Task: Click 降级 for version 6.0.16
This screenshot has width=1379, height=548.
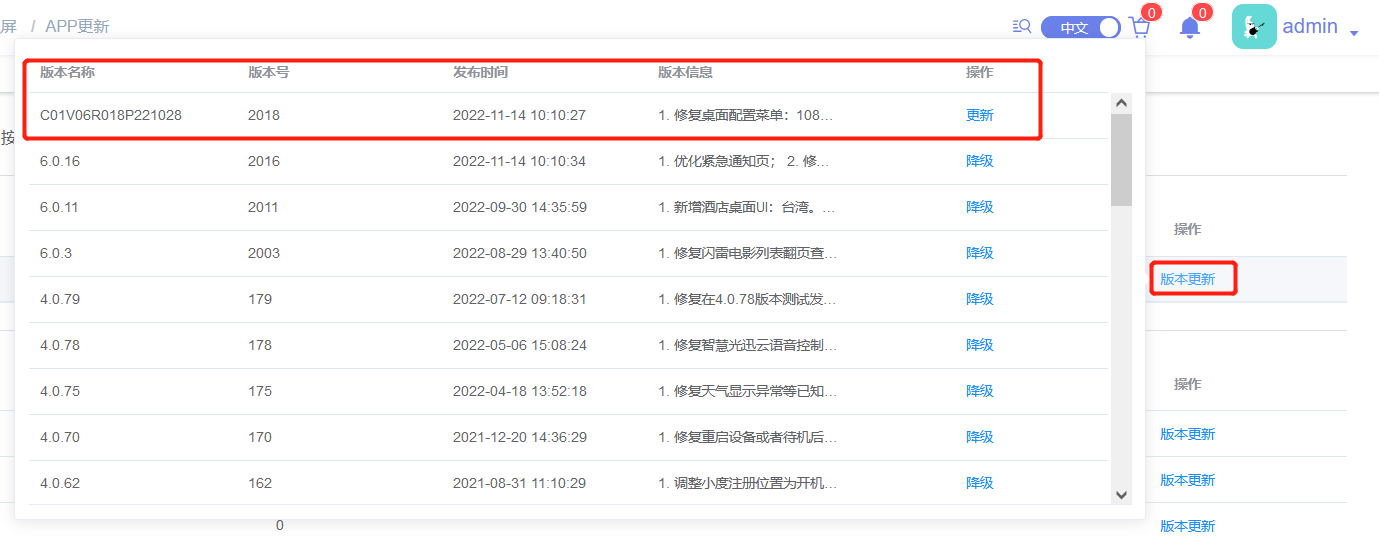Action: pos(979,161)
